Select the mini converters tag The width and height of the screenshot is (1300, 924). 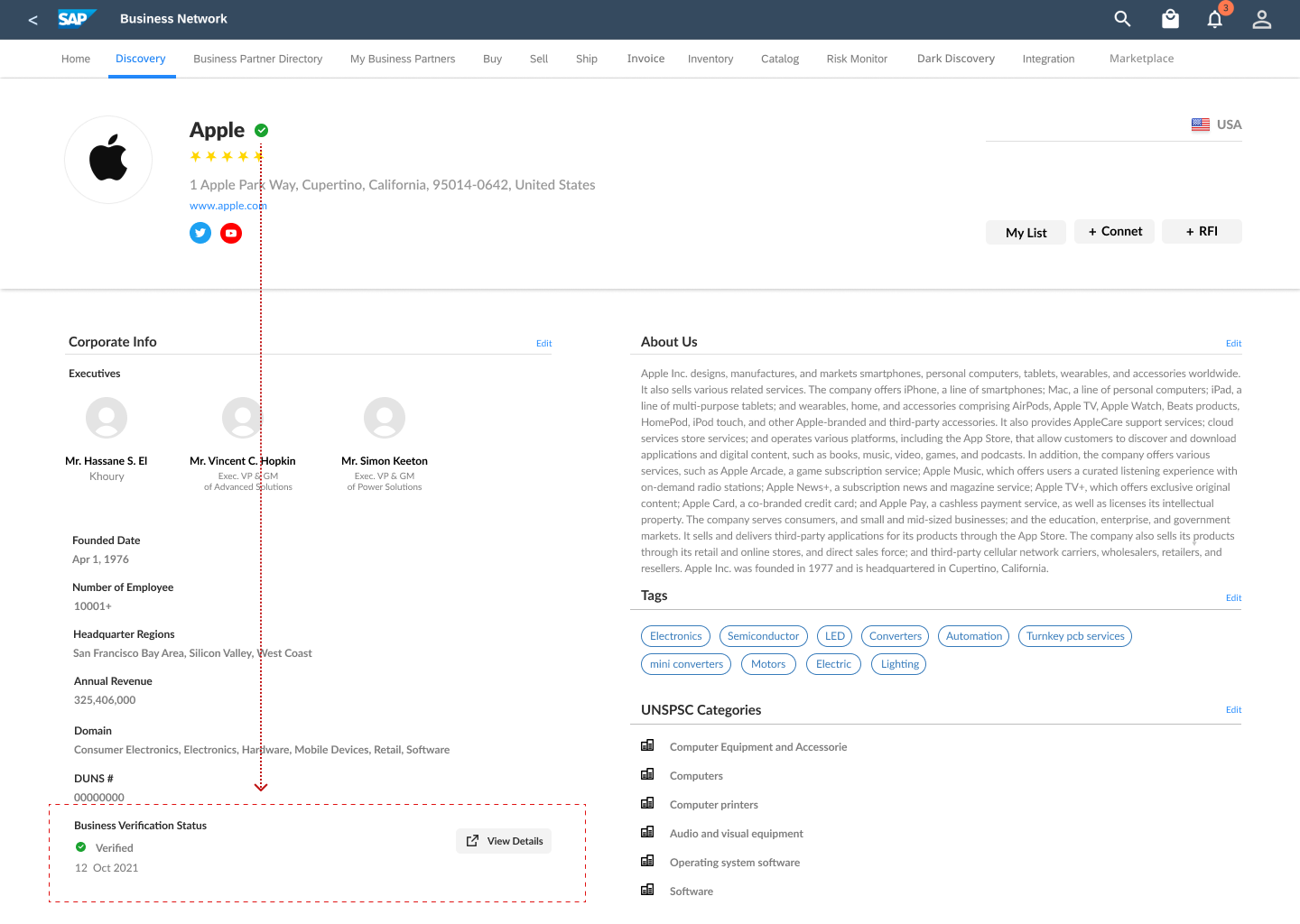pyautogui.click(x=686, y=664)
